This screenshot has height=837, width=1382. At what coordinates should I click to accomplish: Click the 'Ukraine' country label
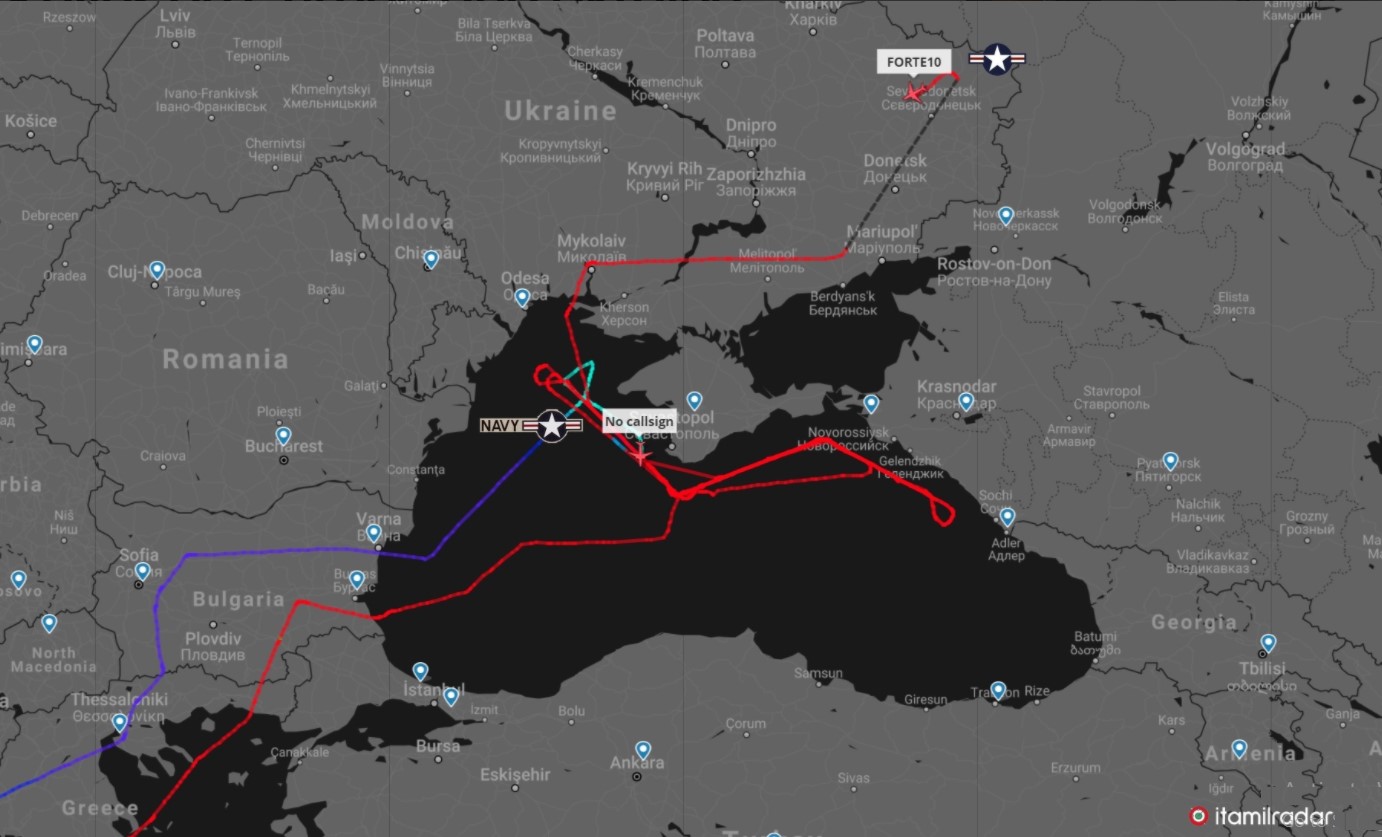(x=560, y=111)
